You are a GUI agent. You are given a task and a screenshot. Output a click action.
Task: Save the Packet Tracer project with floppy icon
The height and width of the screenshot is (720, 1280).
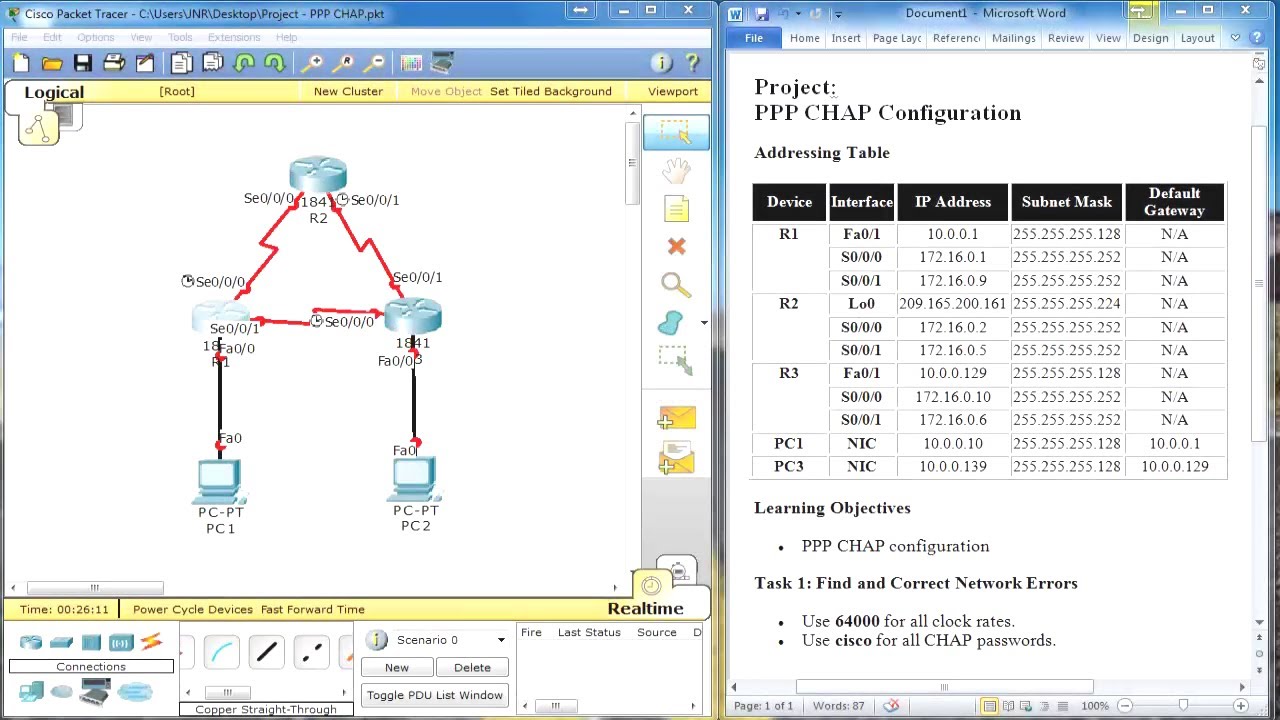(x=83, y=63)
